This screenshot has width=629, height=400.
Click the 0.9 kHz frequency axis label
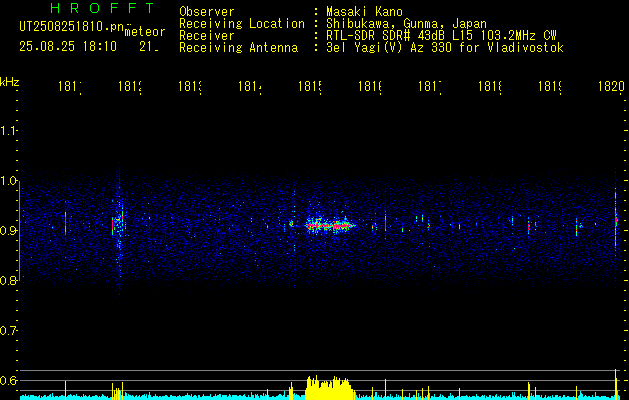8,231
